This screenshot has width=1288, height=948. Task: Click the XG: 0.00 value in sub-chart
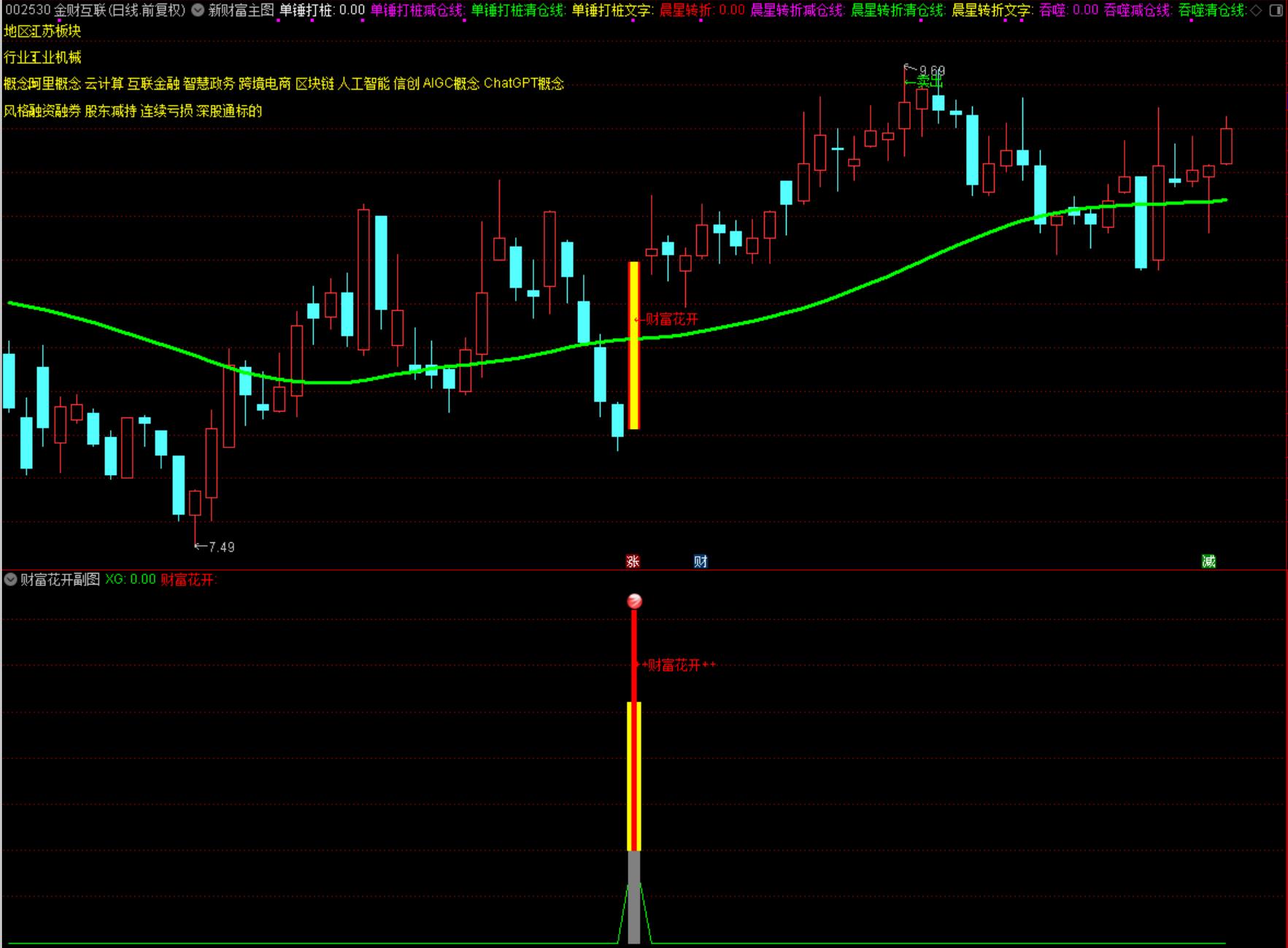[131, 579]
